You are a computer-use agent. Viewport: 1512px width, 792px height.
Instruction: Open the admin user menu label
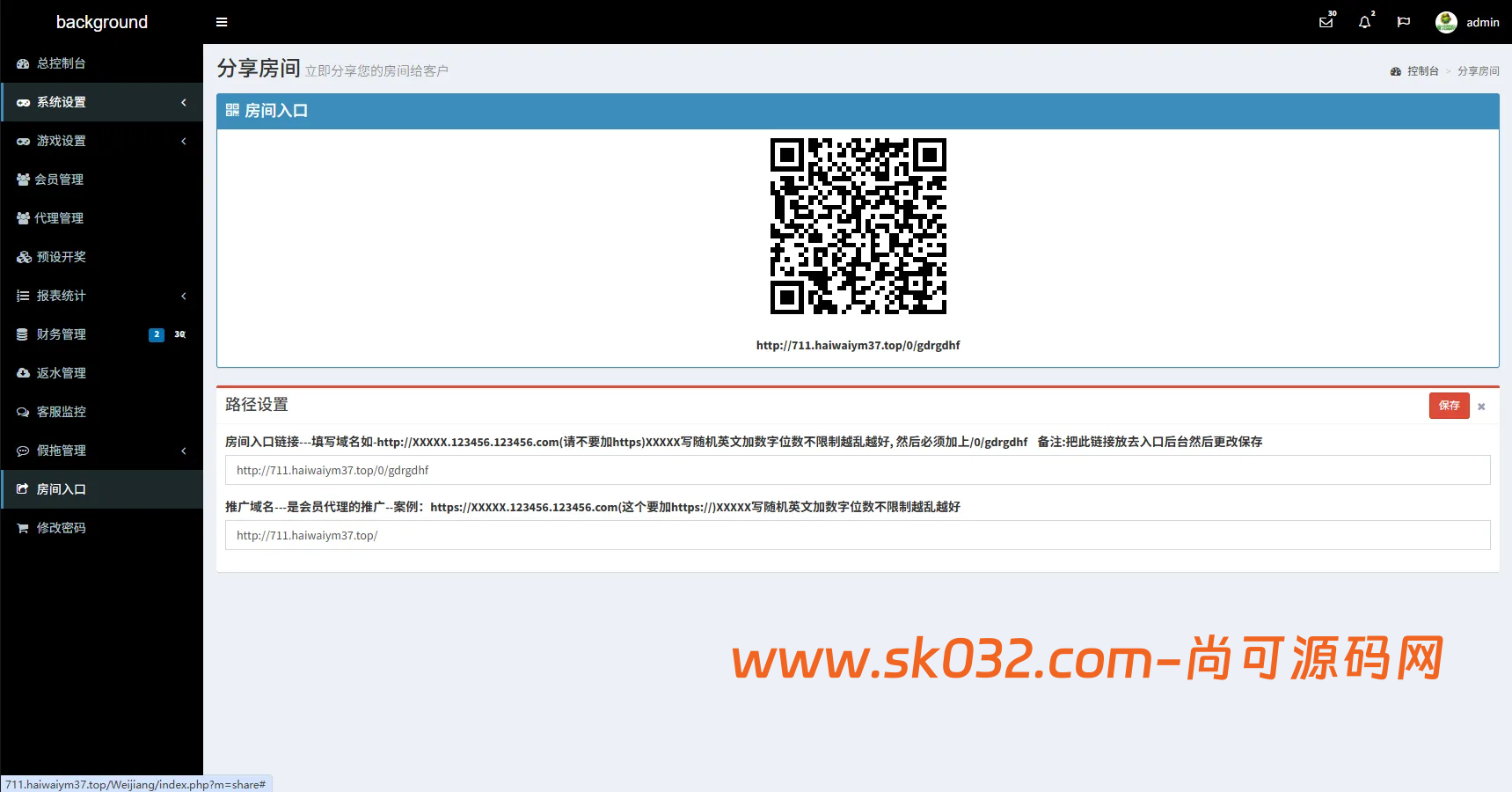point(1482,22)
